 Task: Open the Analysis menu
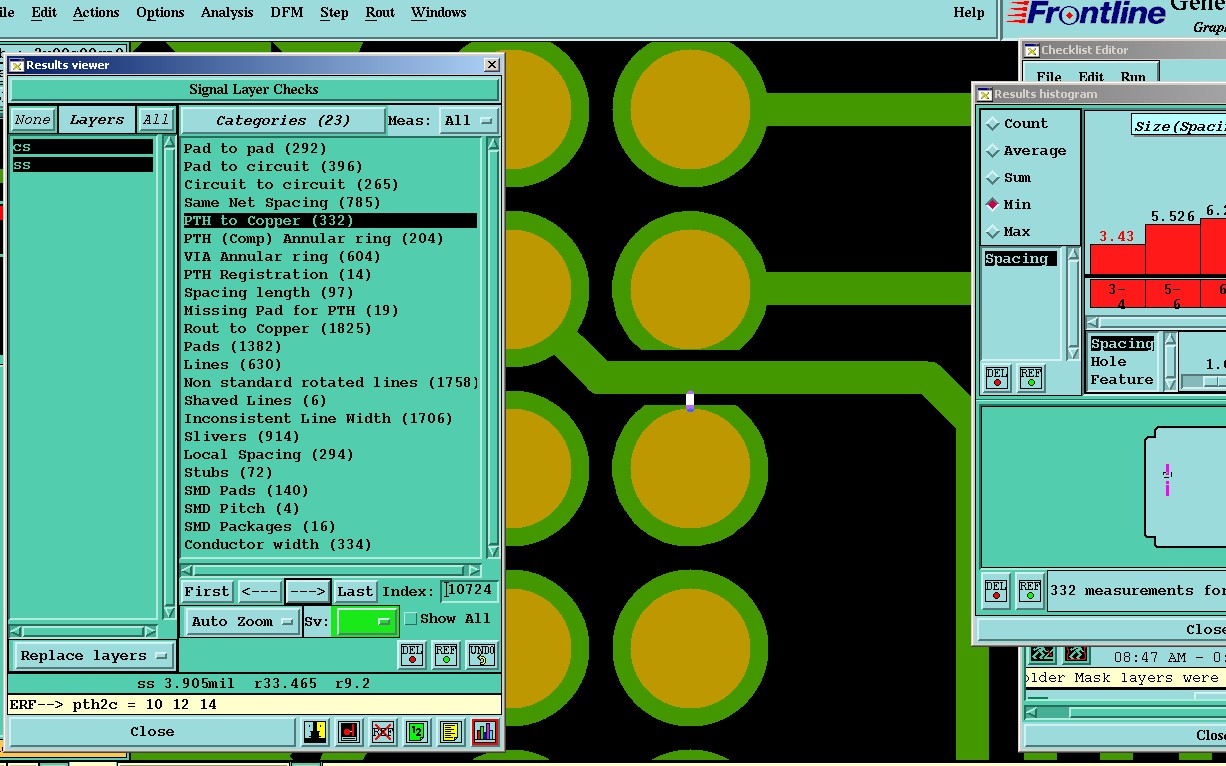[x=227, y=12]
